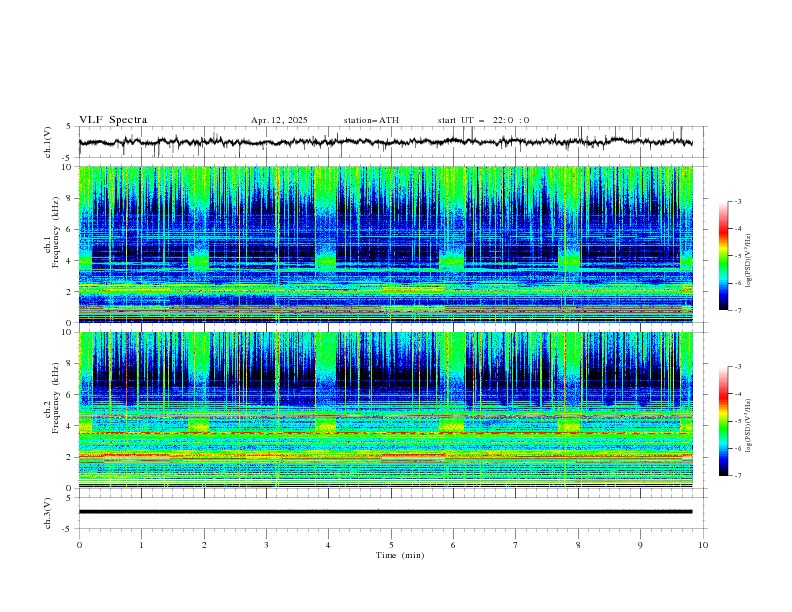Click the "-4" tick on ch.2 colorbar
The height and width of the screenshot is (612, 792).
coord(737,394)
